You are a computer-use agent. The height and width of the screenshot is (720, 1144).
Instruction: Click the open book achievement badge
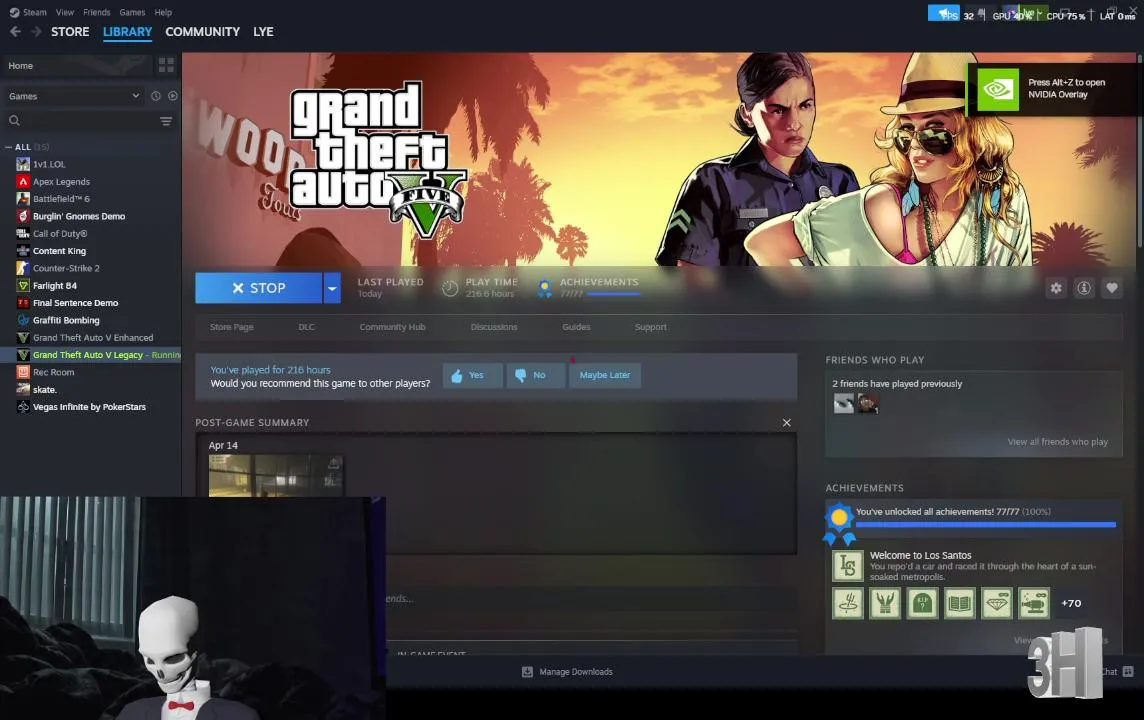click(x=959, y=603)
